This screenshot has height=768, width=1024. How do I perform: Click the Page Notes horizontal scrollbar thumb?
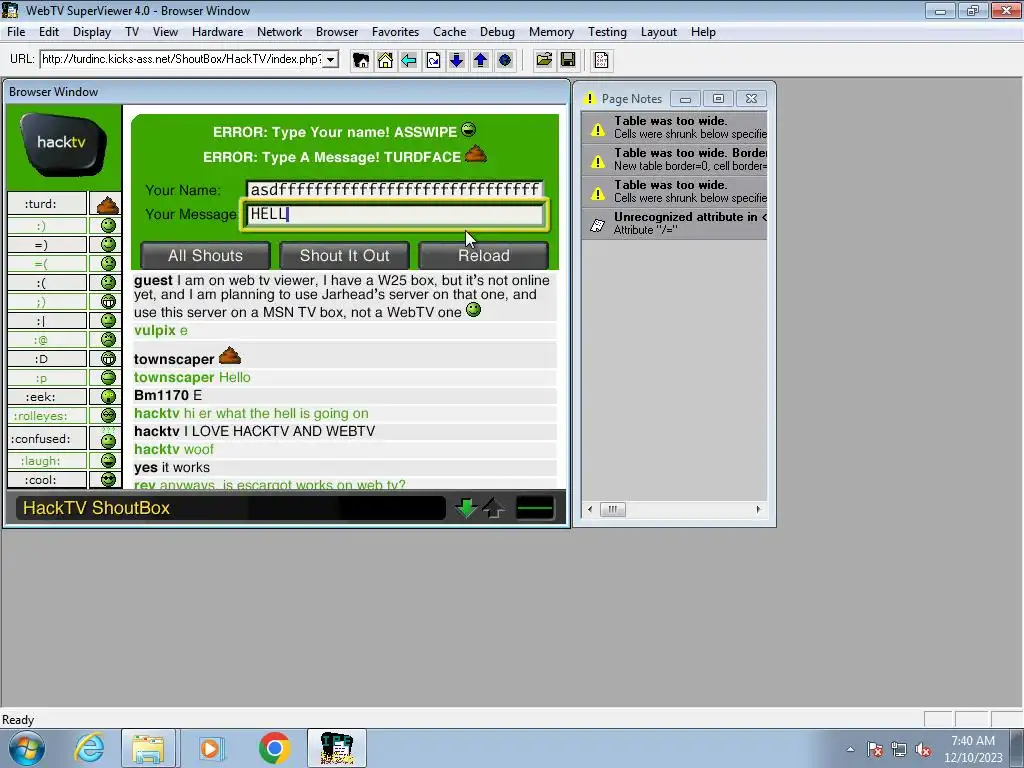pos(612,509)
